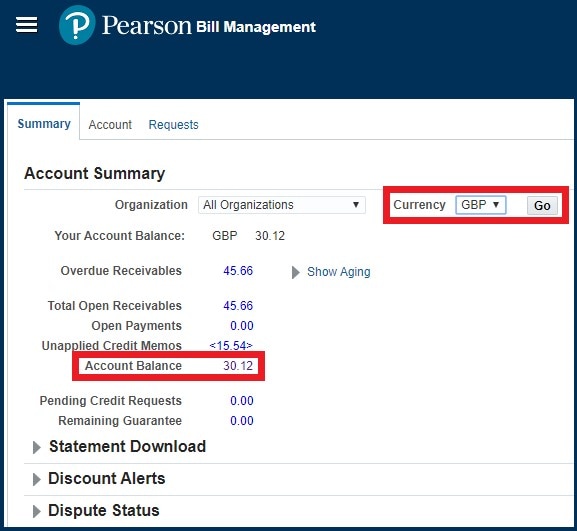577x531 pixels.
Task: Open the hamburger navigation menu
Action: coord(26,25)
